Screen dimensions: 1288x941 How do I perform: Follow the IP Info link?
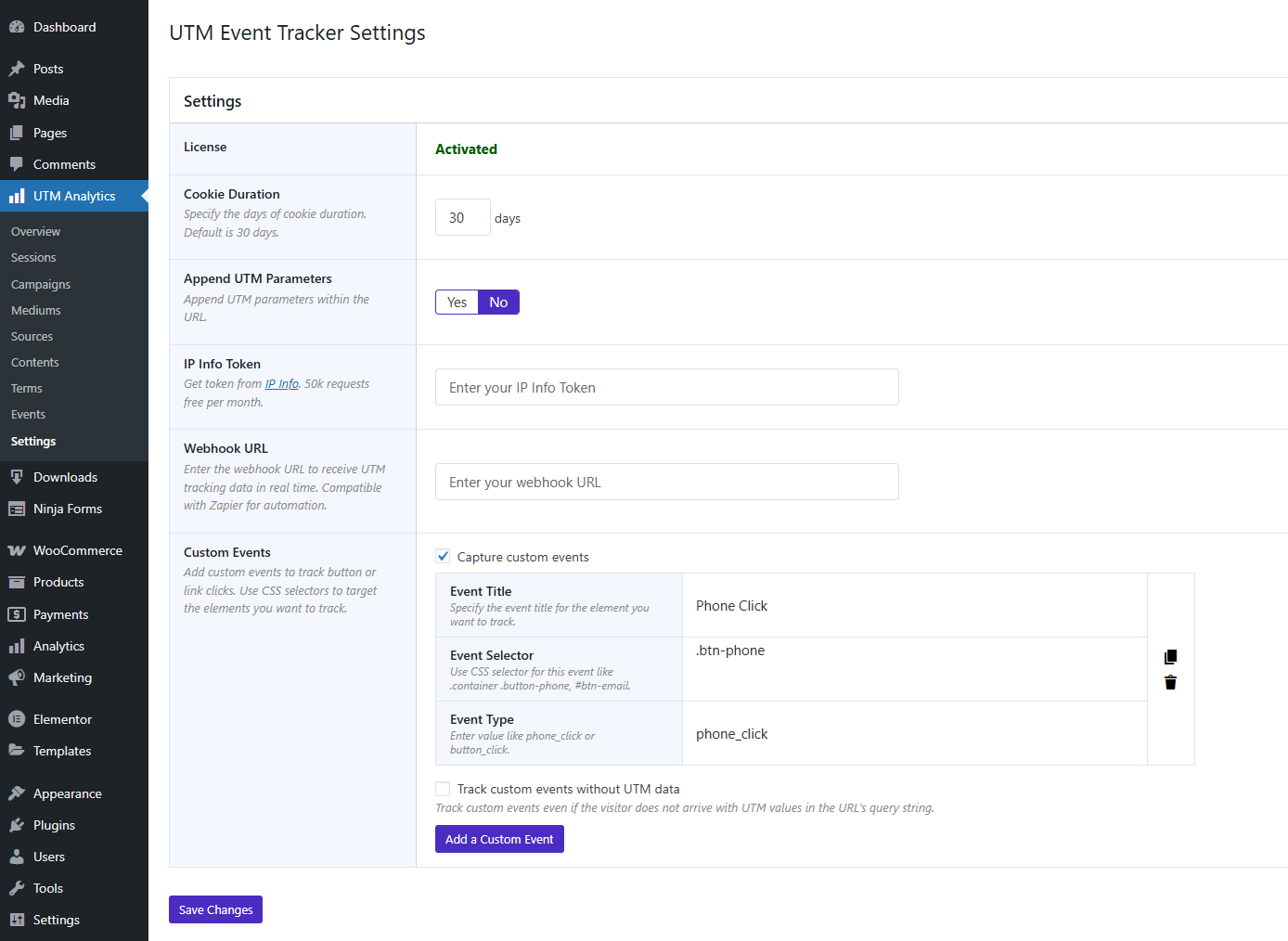pos(282,384)
